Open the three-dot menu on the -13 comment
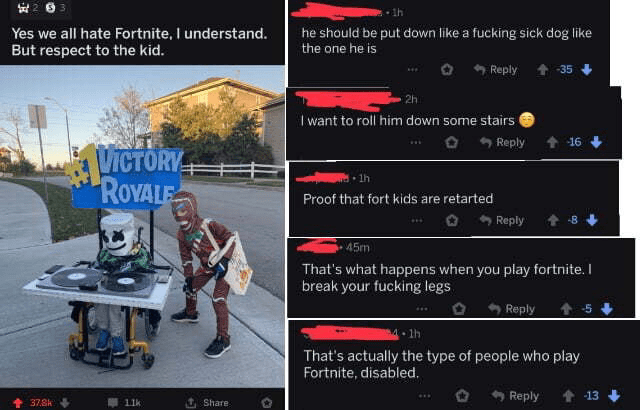The width and height of the screenshot is (640, 410). pos(424,396)
